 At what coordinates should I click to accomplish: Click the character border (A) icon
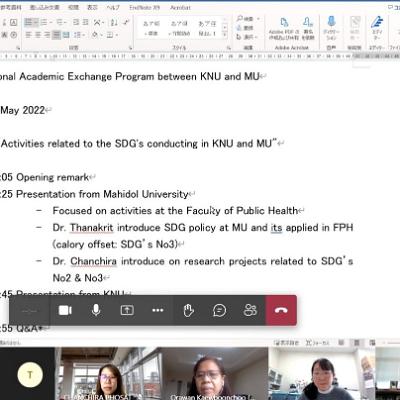(13, 22)
